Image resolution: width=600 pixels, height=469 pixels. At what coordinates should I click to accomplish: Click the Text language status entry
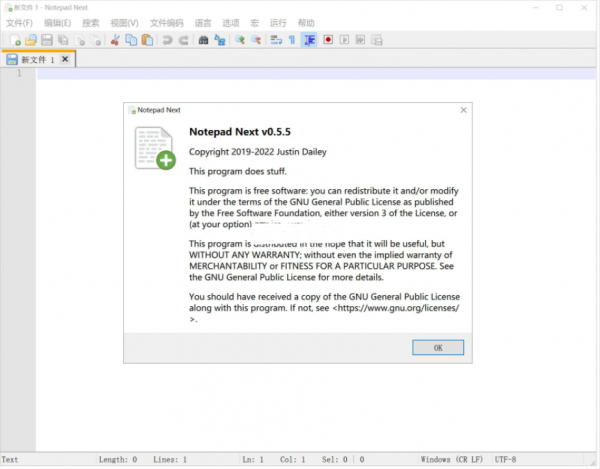pyautogui.click(x=10, y=459)
